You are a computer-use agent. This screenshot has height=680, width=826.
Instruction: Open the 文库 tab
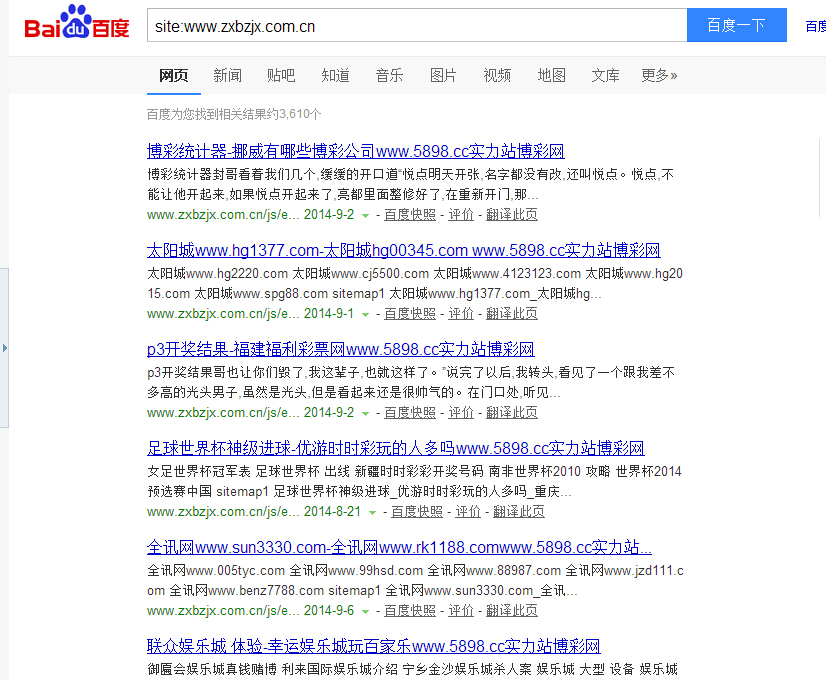click(x=605, y=76)
